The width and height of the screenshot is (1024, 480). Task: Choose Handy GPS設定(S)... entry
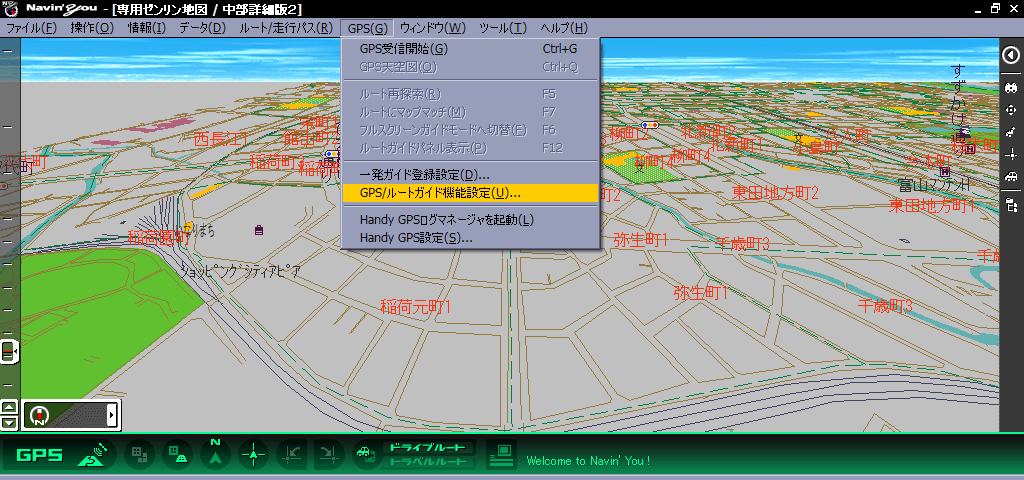470,238
